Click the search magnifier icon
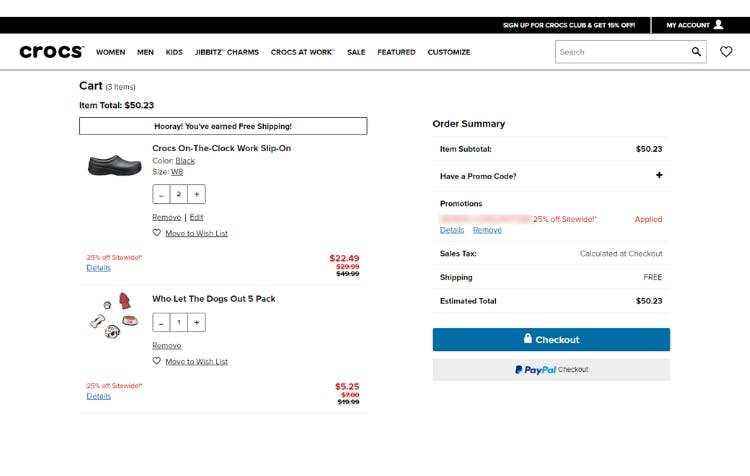The height and width of the screenshot is (476, 750). tap(696, 52)
